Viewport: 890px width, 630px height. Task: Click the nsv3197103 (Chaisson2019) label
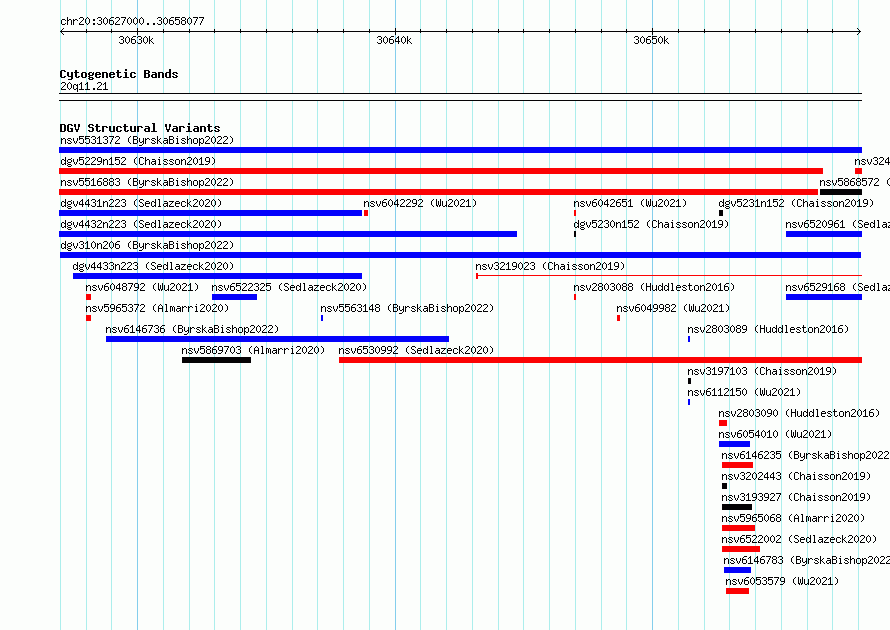click(762, 371)
